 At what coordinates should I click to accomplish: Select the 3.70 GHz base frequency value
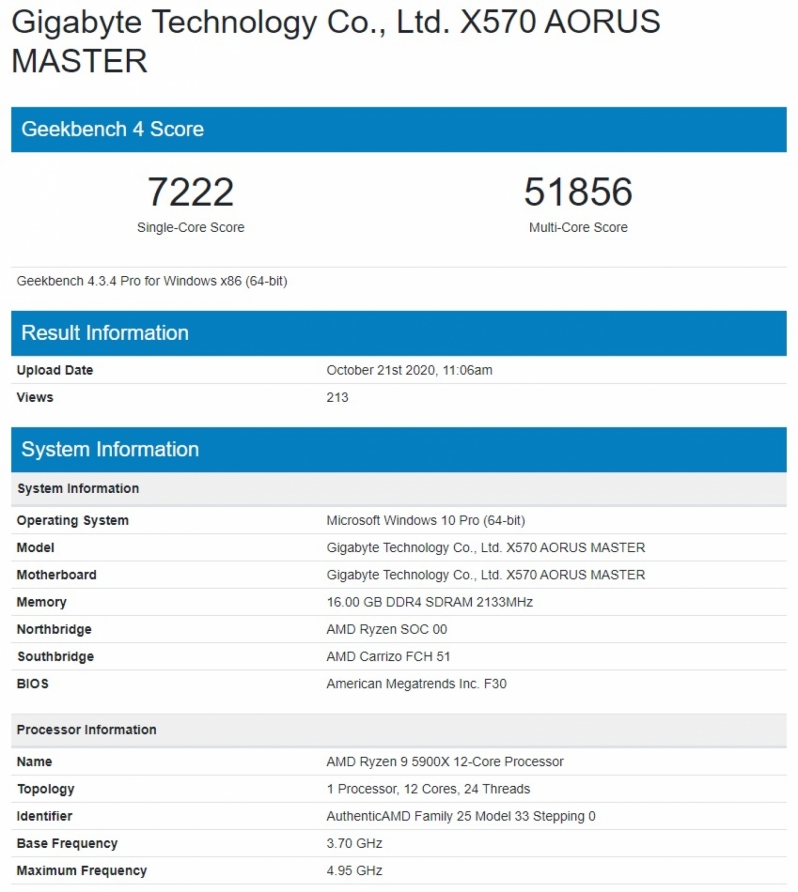click(x=354, y=844)
